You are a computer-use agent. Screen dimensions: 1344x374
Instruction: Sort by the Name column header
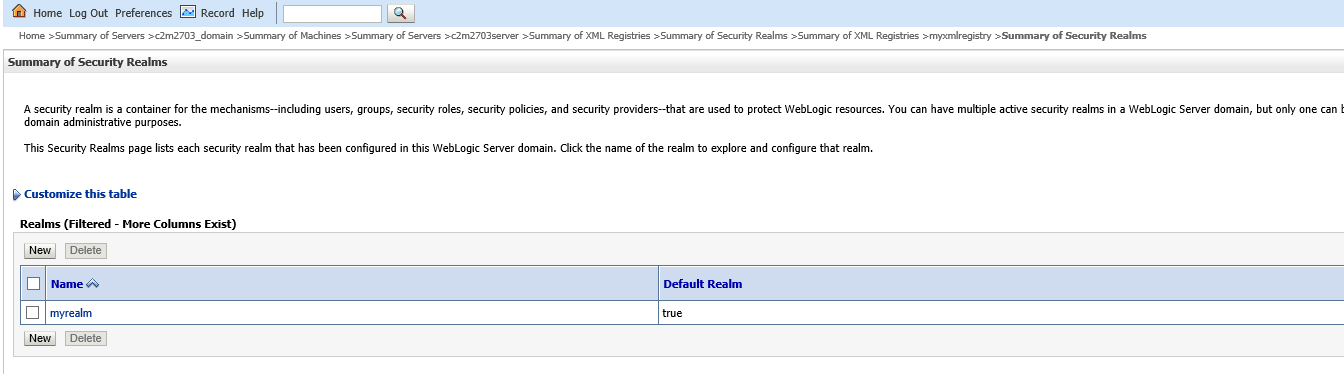click(x=67, y=284)
